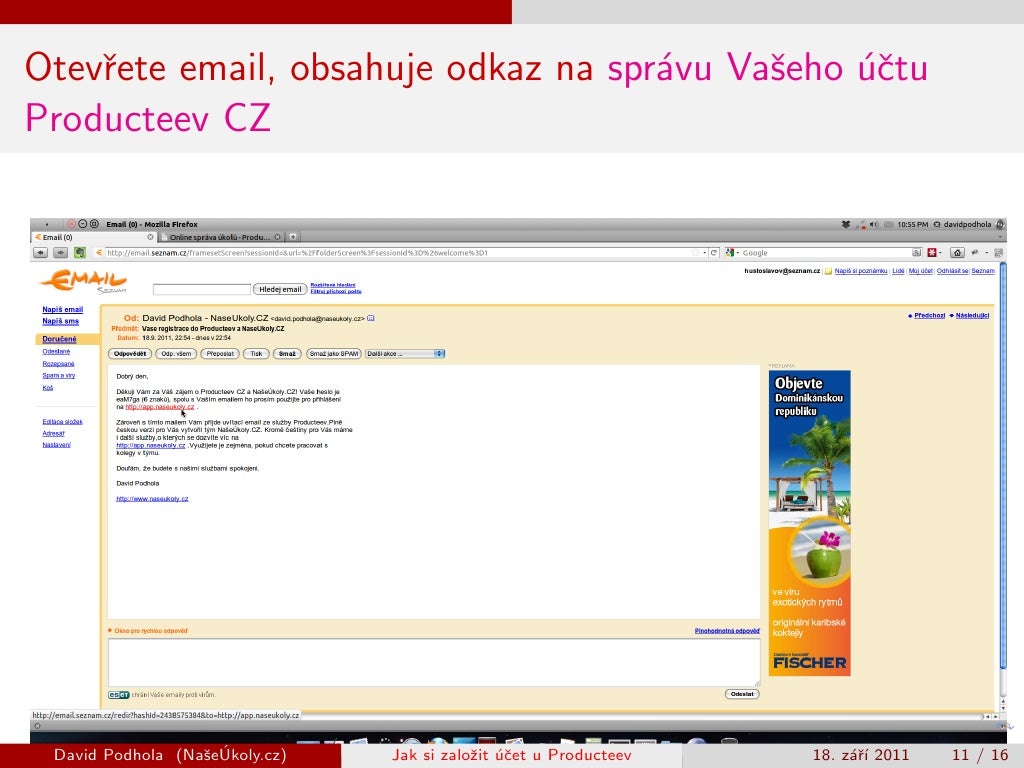Click into the Google search box
The image size is (1024, 768).
point(826,253)
